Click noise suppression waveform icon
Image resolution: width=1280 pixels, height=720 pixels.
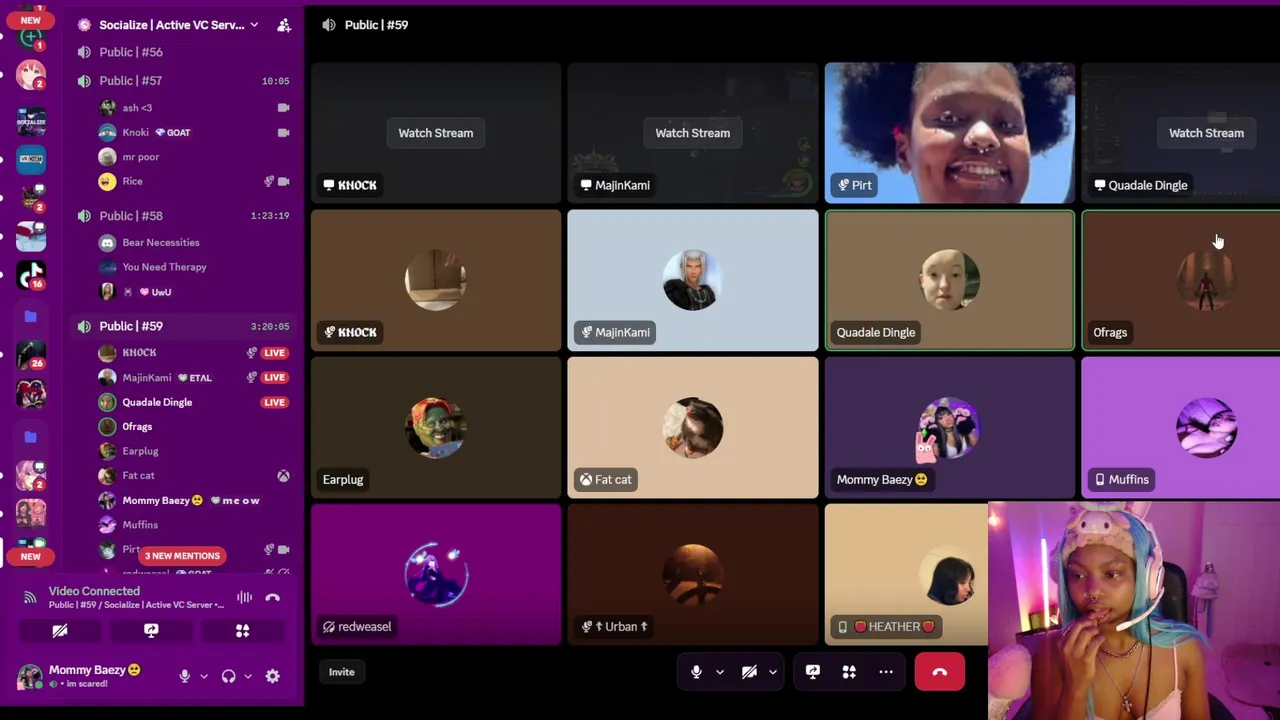click(244, 598)
